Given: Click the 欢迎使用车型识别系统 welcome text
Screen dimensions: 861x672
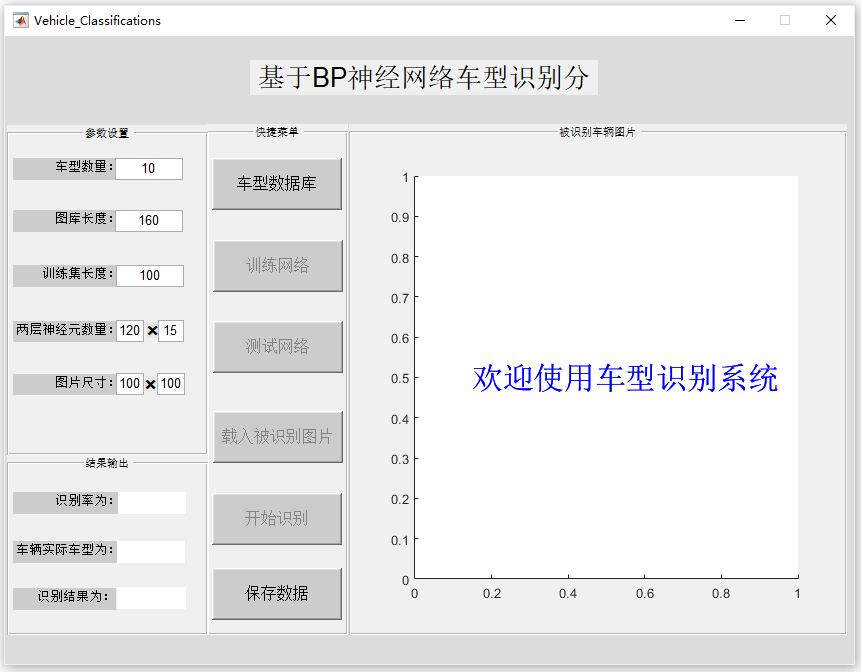Looking at the screenshot, I should [625, 378].
